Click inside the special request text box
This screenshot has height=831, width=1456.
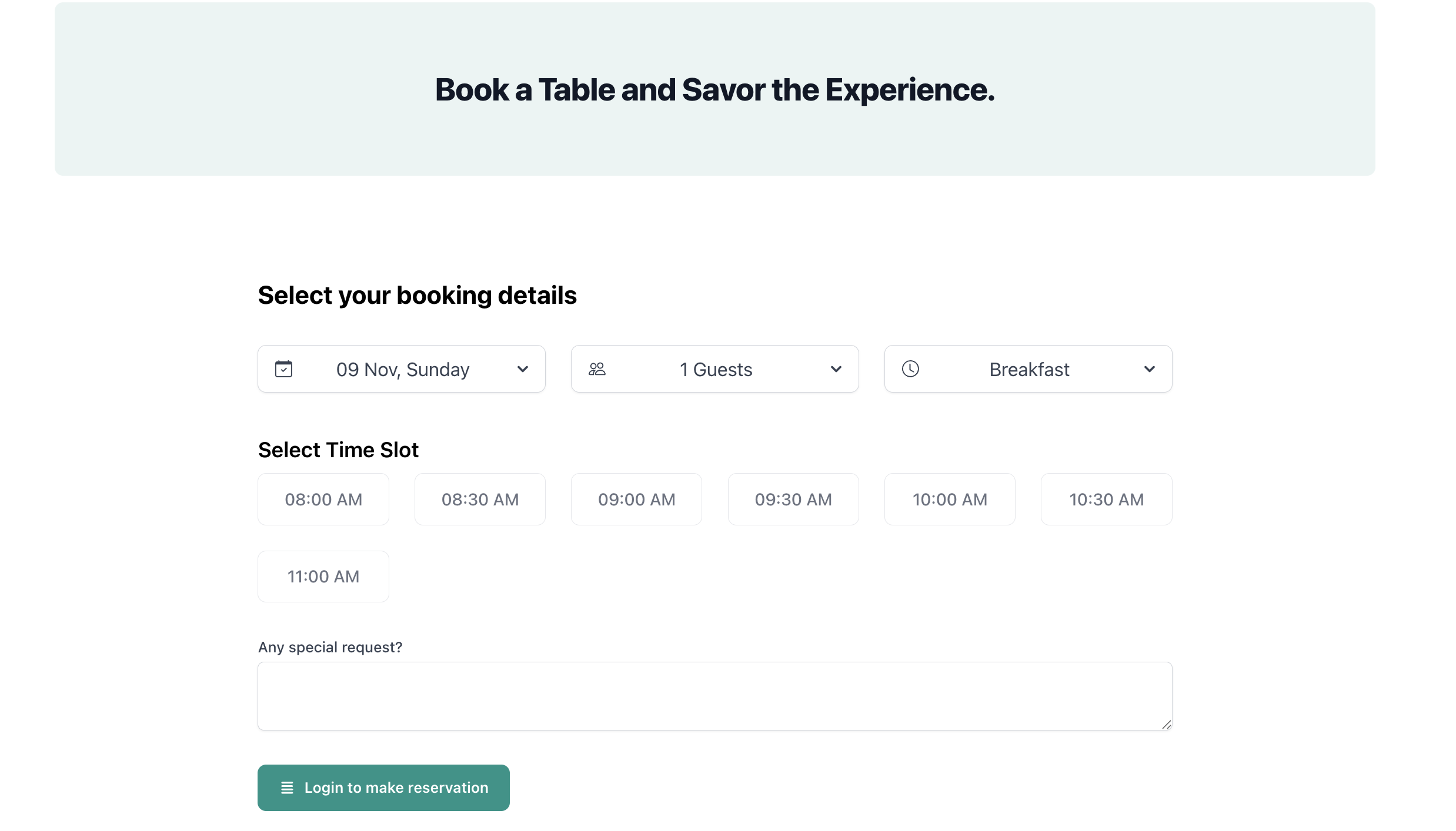(714, 696)
